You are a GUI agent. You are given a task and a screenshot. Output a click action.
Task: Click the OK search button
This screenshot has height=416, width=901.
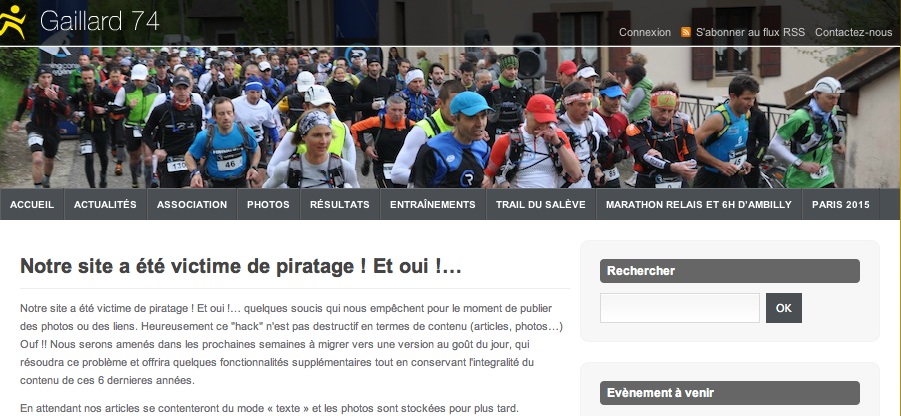pos(784,308)
